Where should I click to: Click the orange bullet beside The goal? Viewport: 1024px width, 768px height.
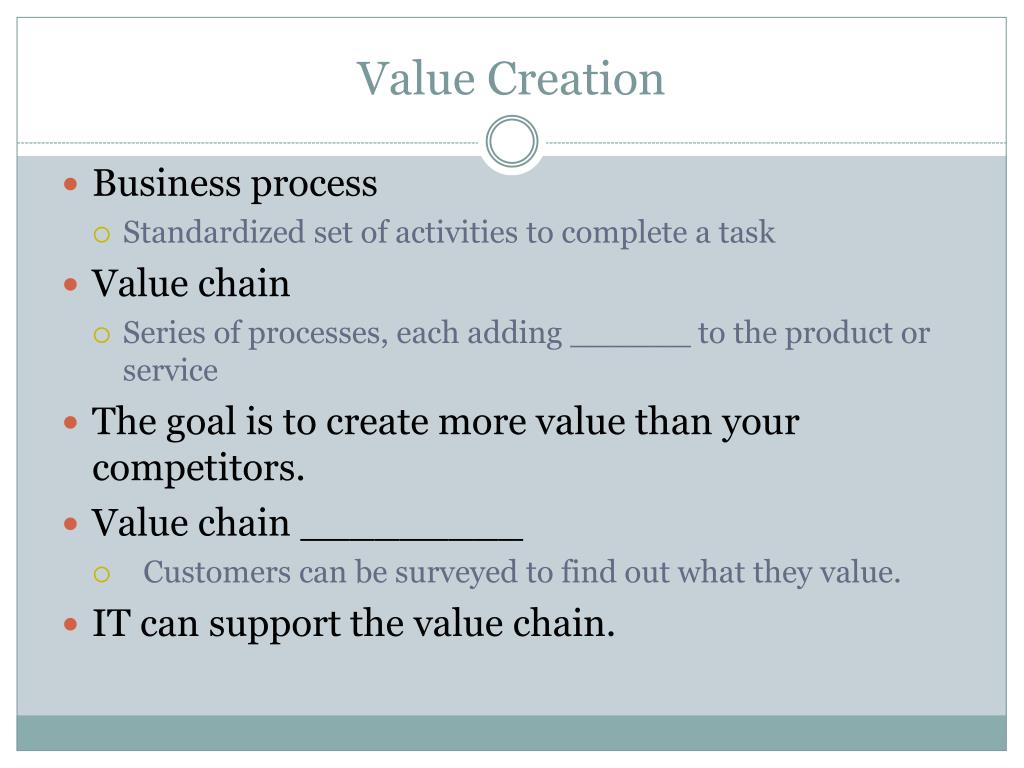[71, 423]
